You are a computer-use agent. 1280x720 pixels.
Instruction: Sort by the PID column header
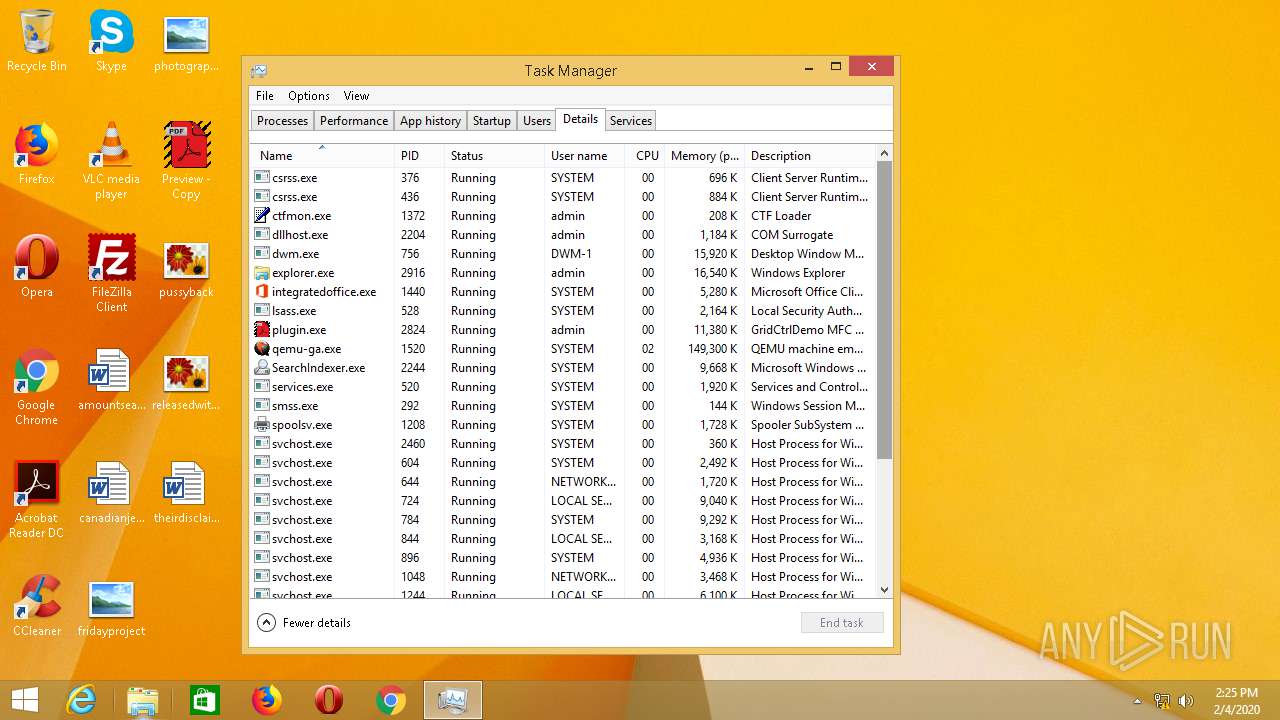(419, 156)
